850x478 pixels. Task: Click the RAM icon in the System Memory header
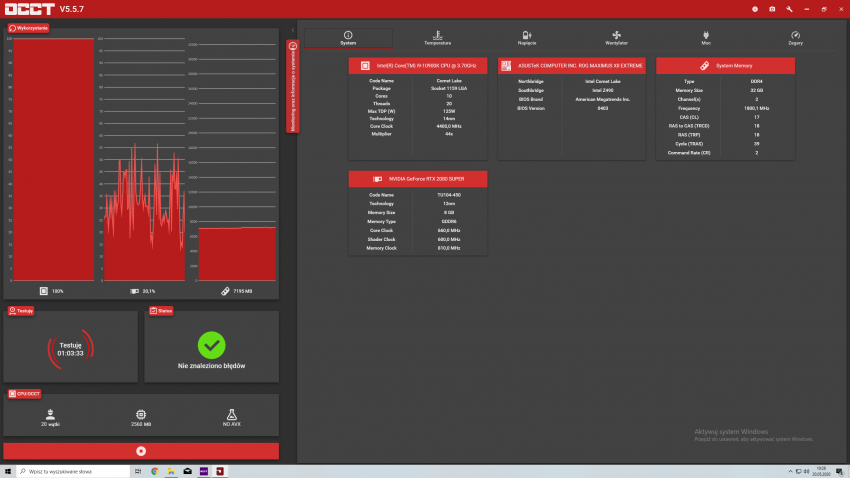704,66
